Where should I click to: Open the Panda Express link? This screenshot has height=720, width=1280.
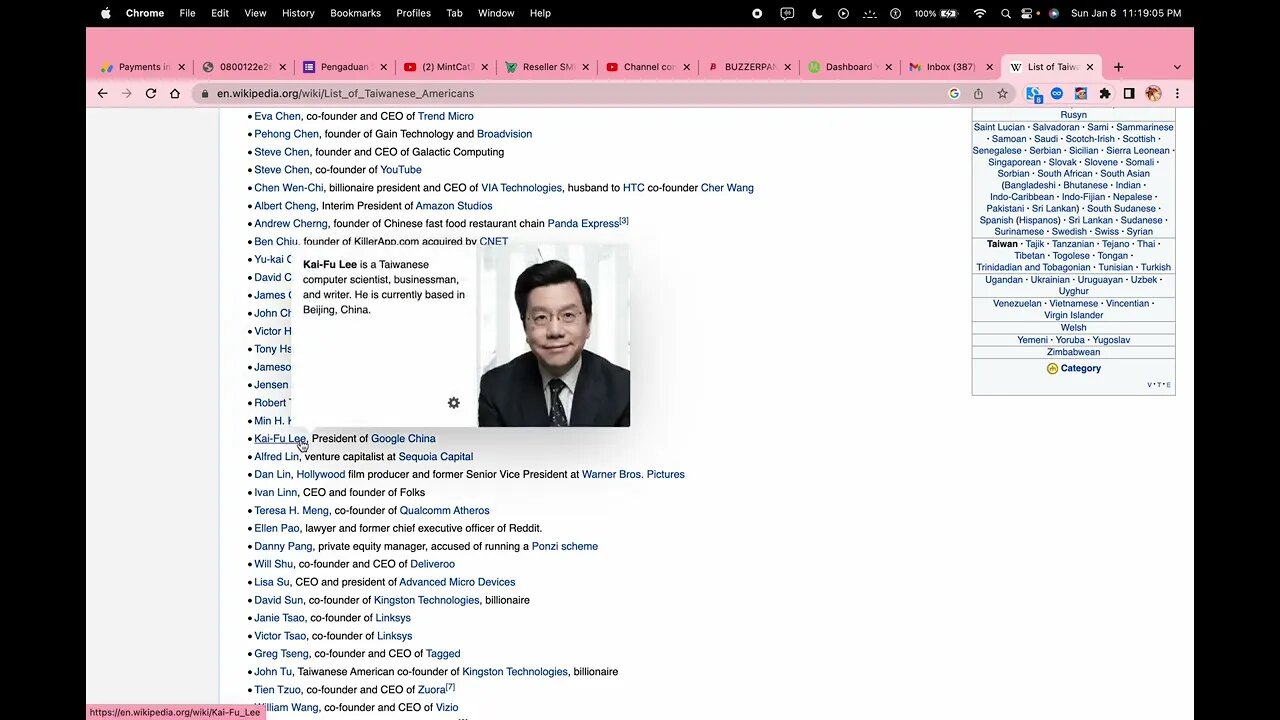pos(583,224)
